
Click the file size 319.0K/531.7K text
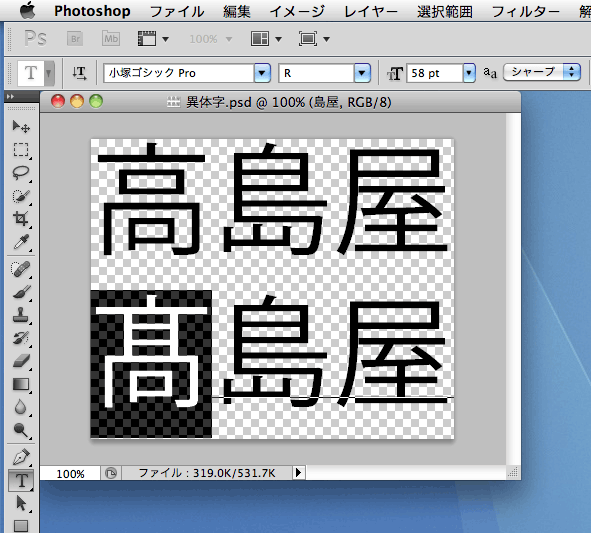pyautogui.click(x=234, y=473)
